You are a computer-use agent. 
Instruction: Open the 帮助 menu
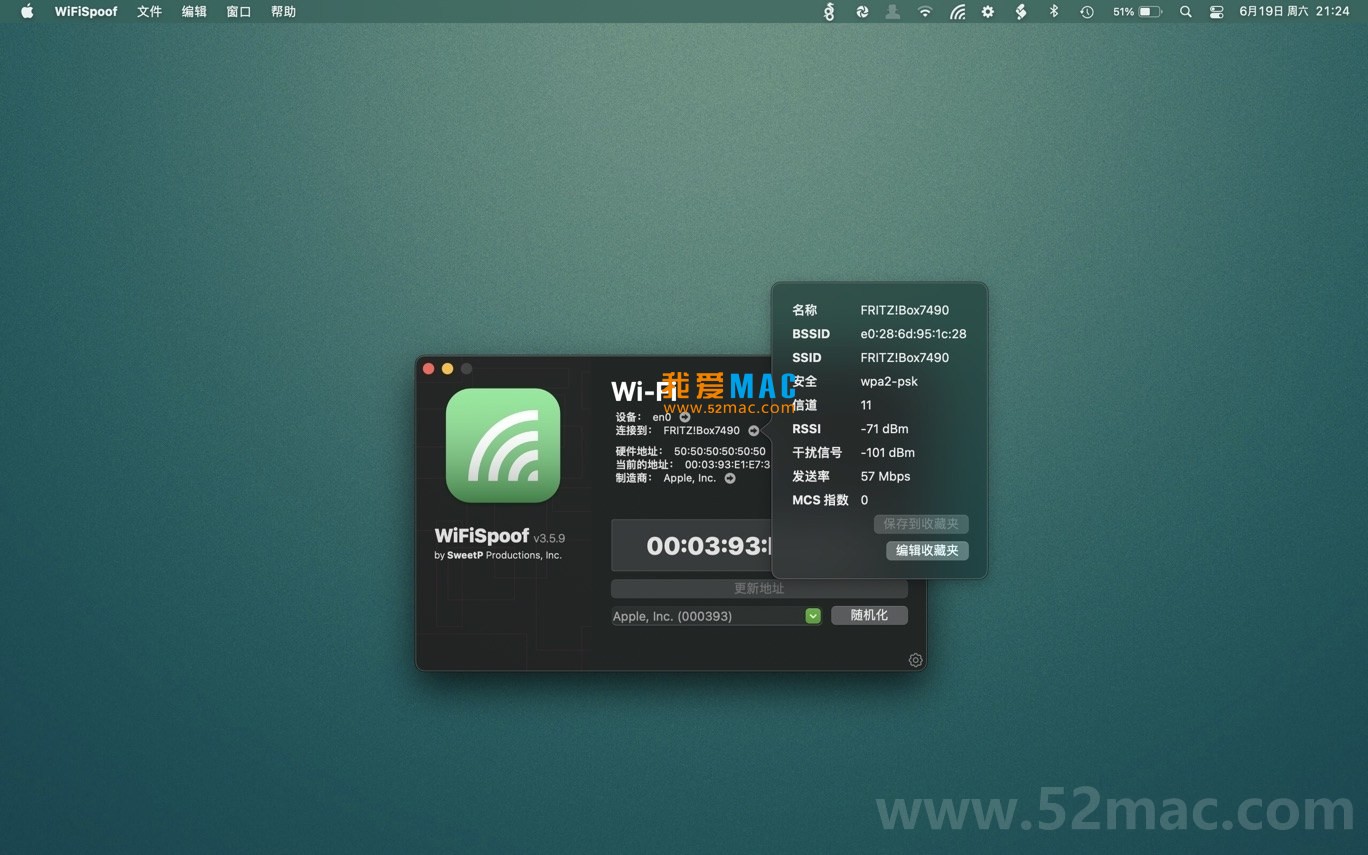coord(283,12)
